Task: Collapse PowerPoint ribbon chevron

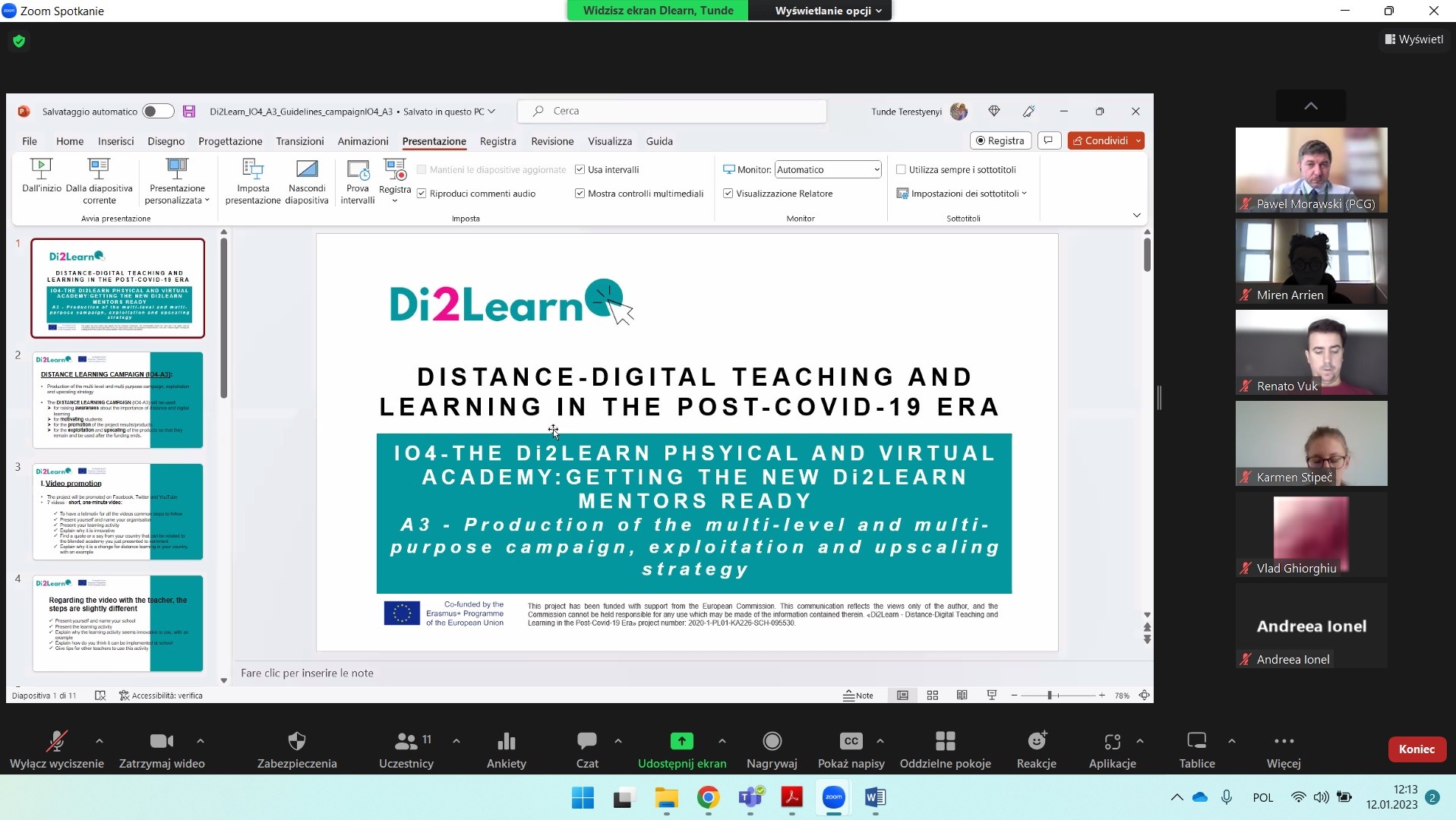Action: coord(1136,216)
